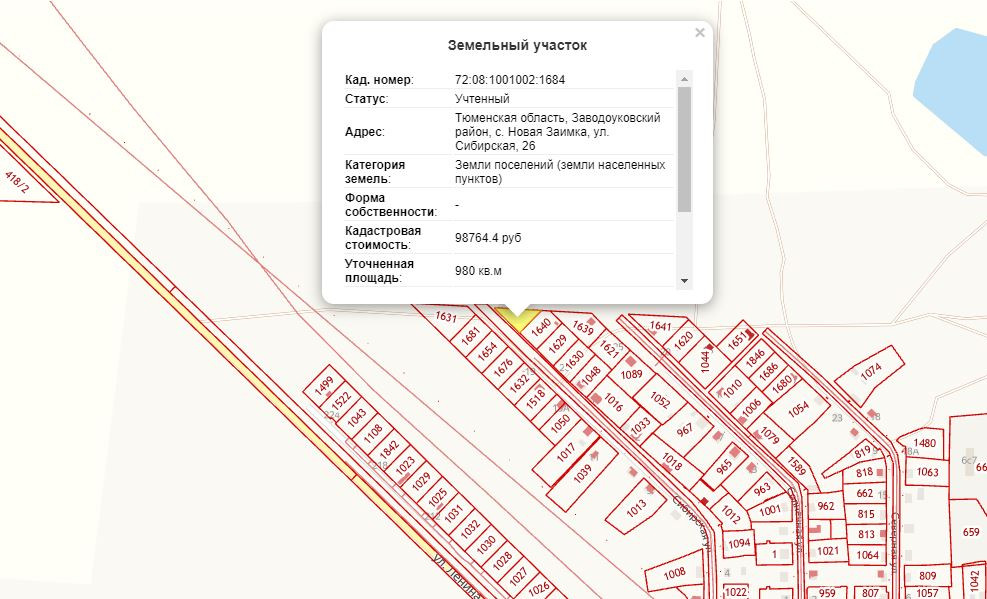The height and width of the screenshot is (599, 987).
Task: Select parcel 1639 on the map
Action: coord(583,328)
